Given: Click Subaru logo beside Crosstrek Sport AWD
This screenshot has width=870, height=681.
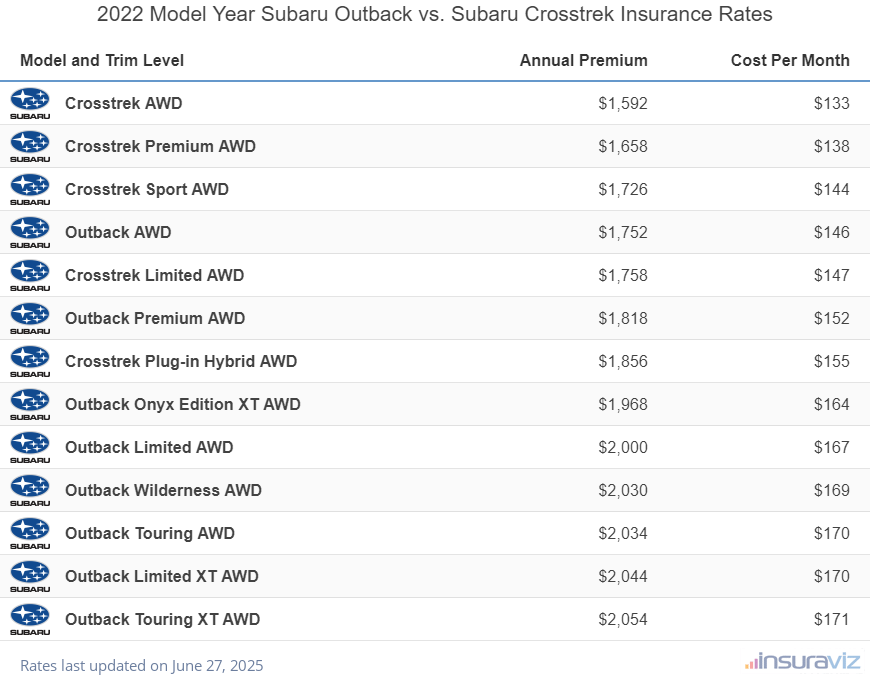Looking at the screenshot, I should 30,190.
